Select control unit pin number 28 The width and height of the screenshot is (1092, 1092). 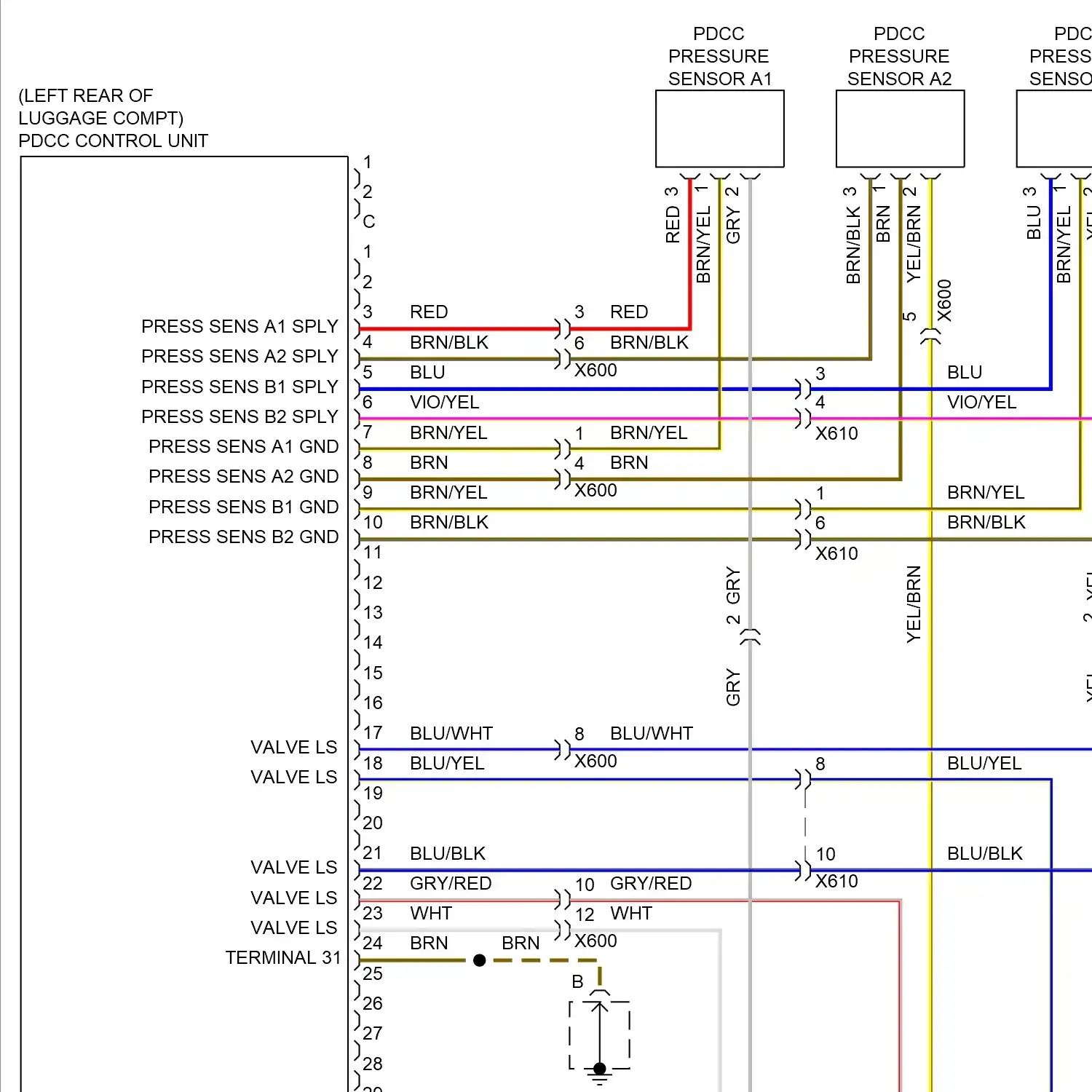click(x=373, y=1064)
